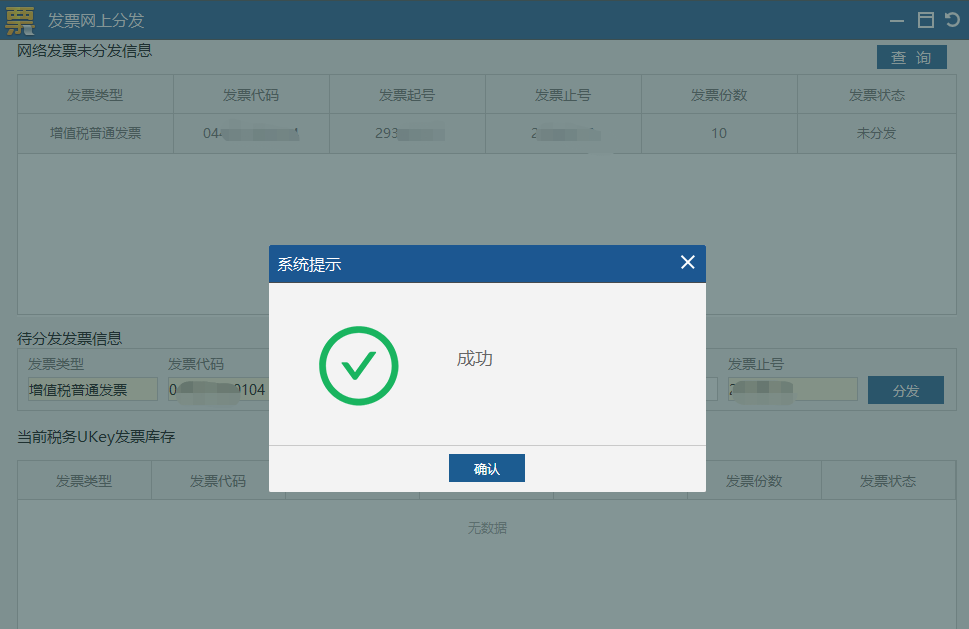Click the 查询 button
The height and width of the screenshot is (629, 969).
click(x=912, y=57)
